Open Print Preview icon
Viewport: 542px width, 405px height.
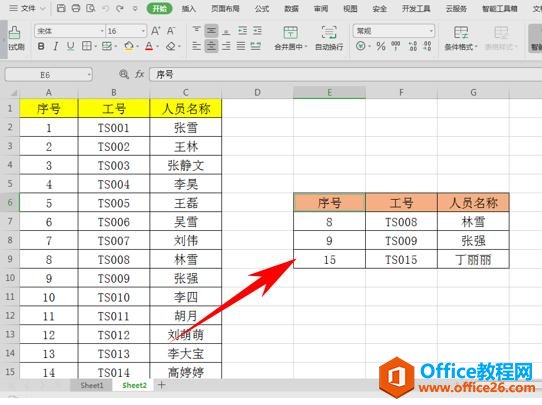(x=91, y=8)
